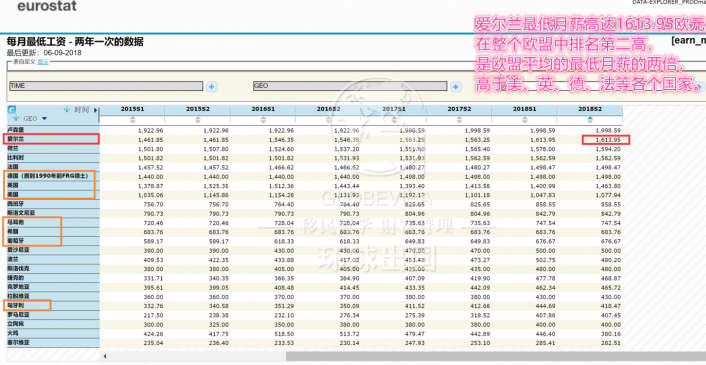The height and width of the screenshot is (365, 706).
Task: Click the 380.16 cell under 2018S2
Action: pyautogui.click(x=611, y=333)
